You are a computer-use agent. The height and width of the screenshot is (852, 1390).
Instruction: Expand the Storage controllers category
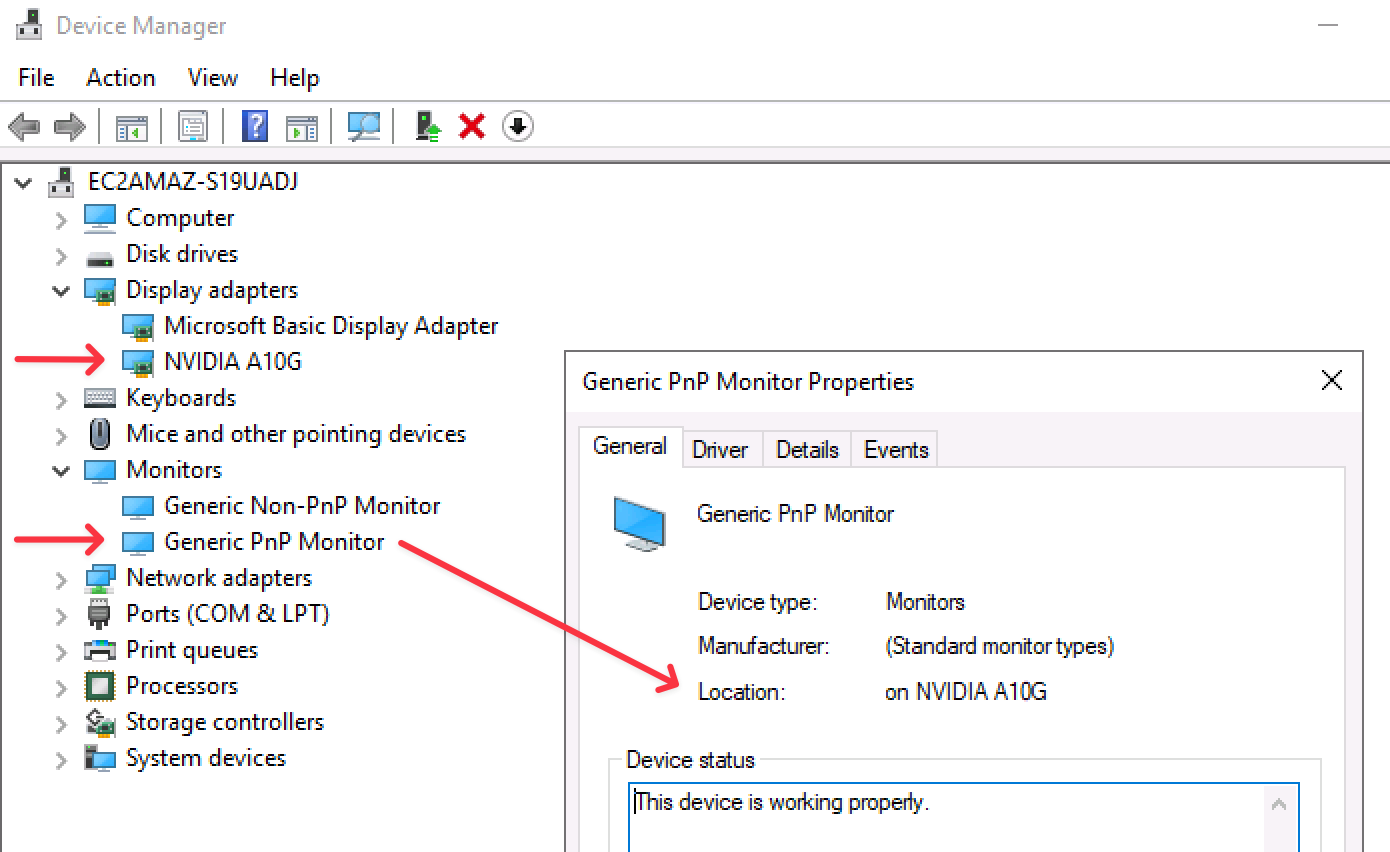pos(62,723)
